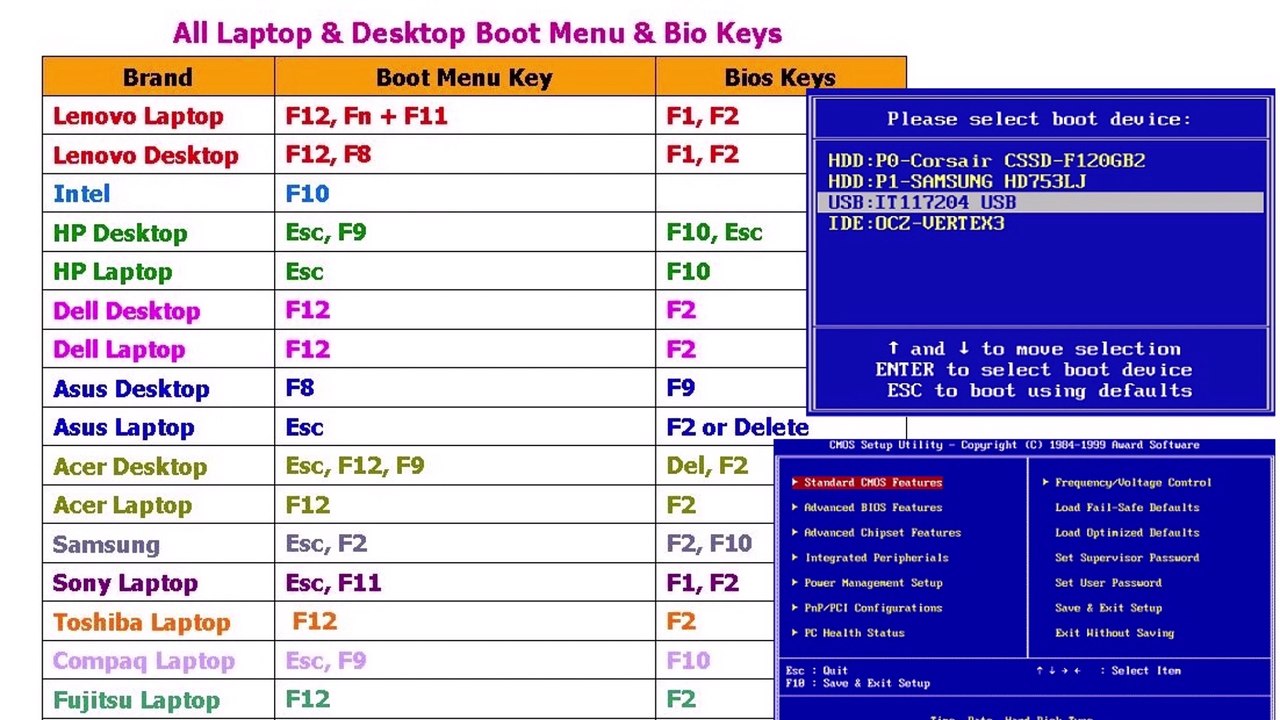
Task: Click 'F10 : Save & Exit Setup' hint
Action: point(858,683)
